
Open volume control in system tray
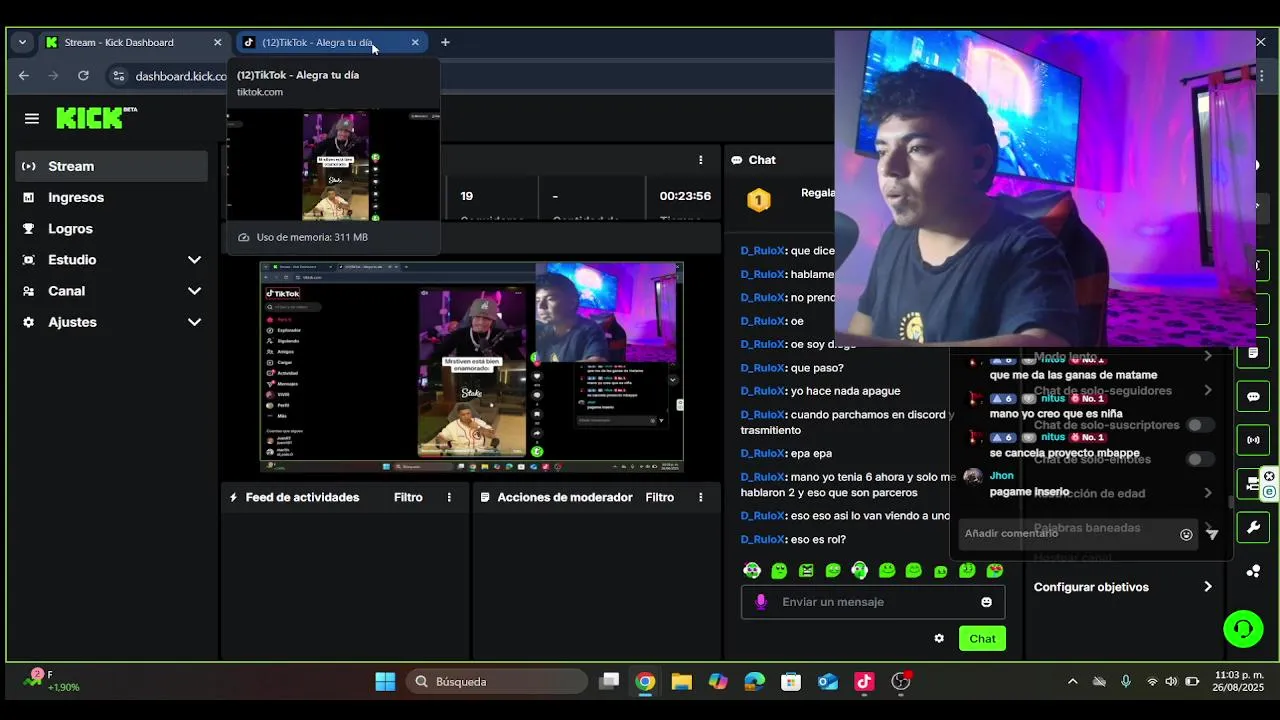pyautogui.click(x=1171, y=681)
